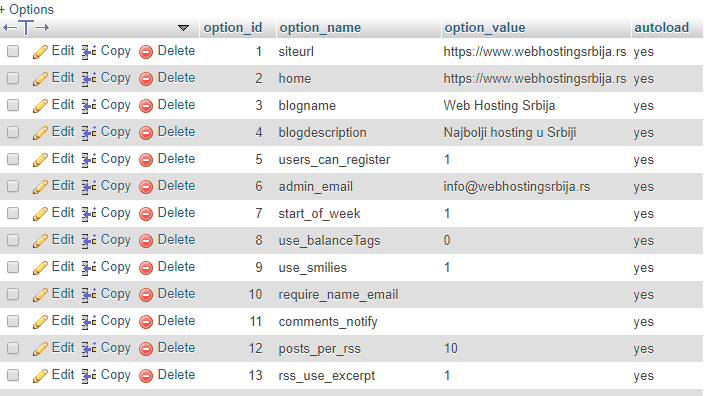714x396 pixels.
Task: Select the checkbox for users_can_register row
Action: pos(13,159)
